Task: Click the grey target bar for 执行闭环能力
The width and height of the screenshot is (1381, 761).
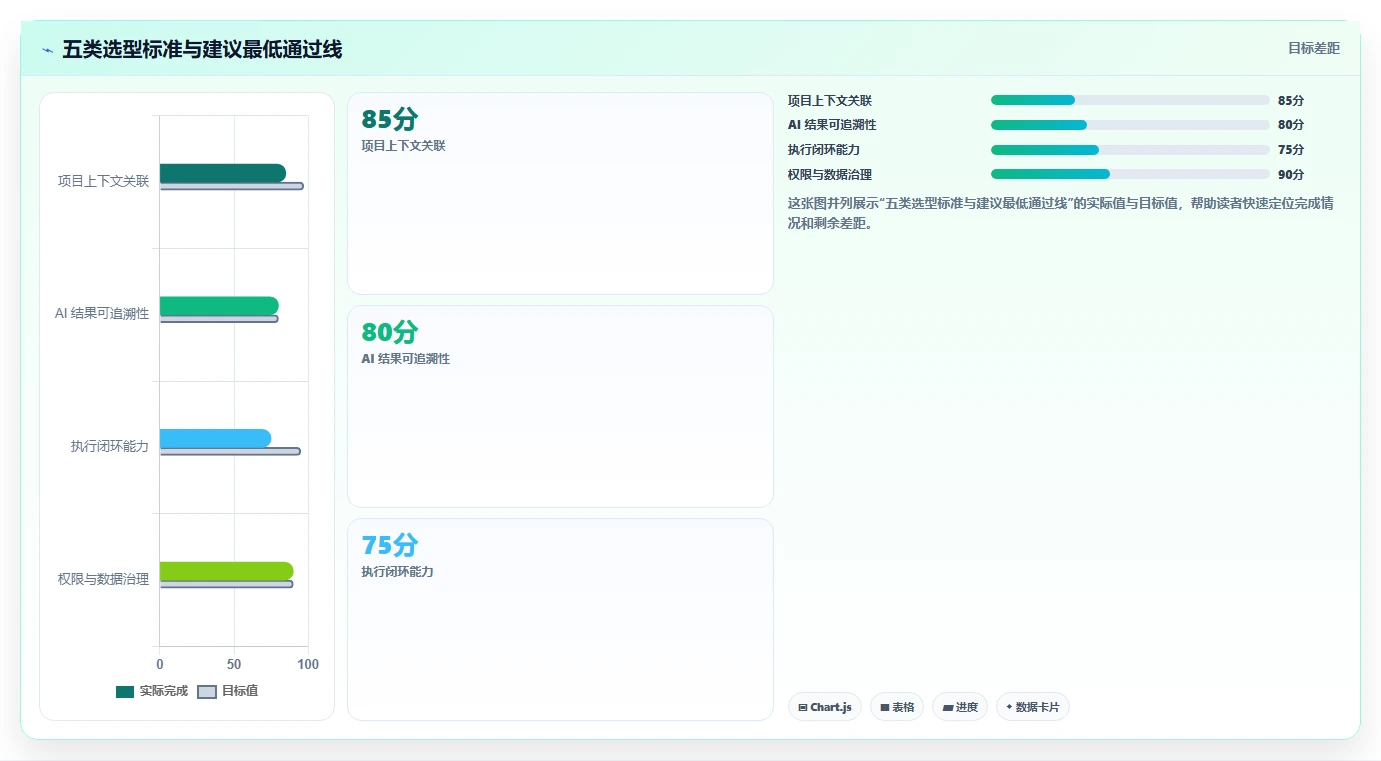Action: [230, 451]
